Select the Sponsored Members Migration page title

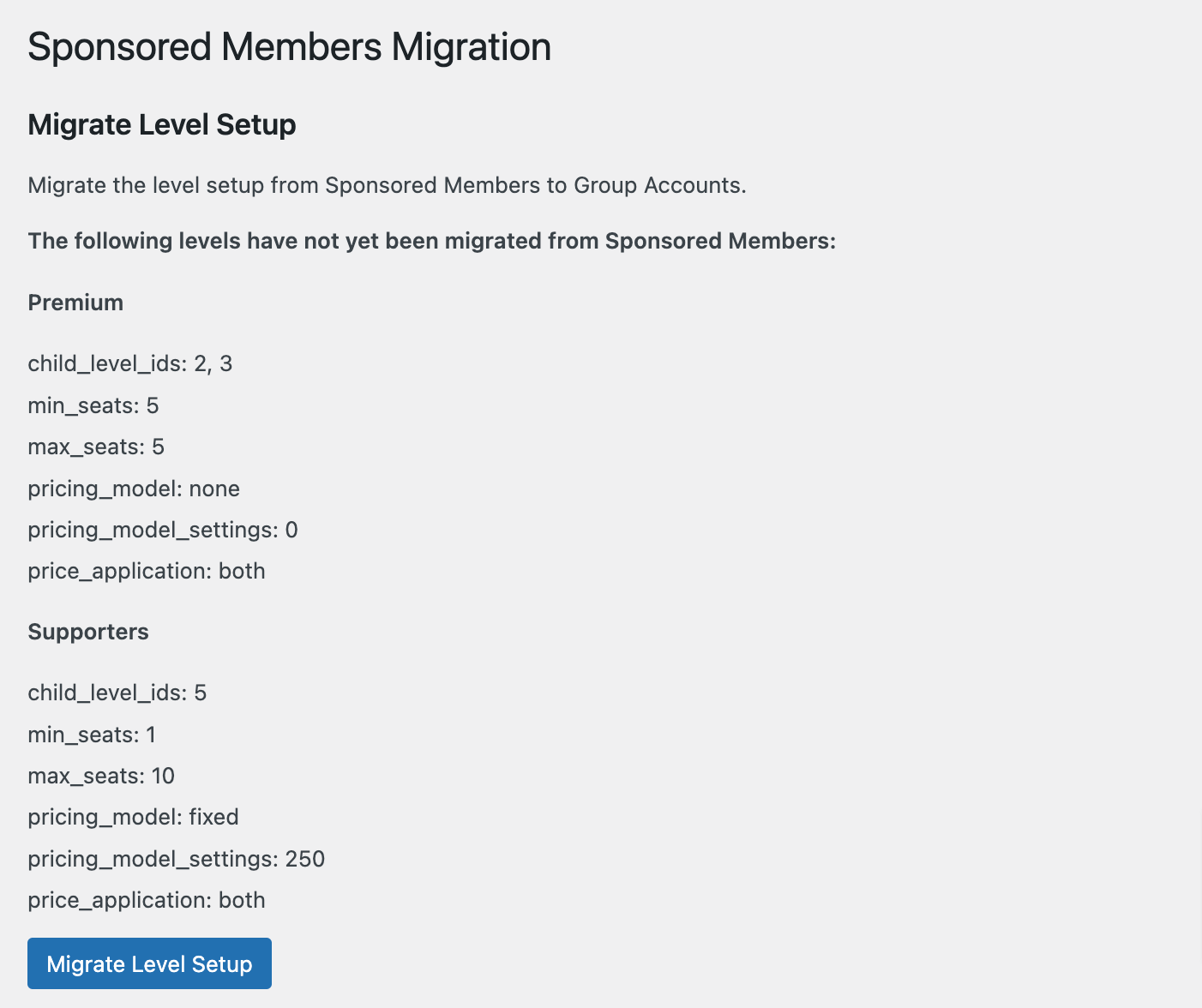pos(290,47)
